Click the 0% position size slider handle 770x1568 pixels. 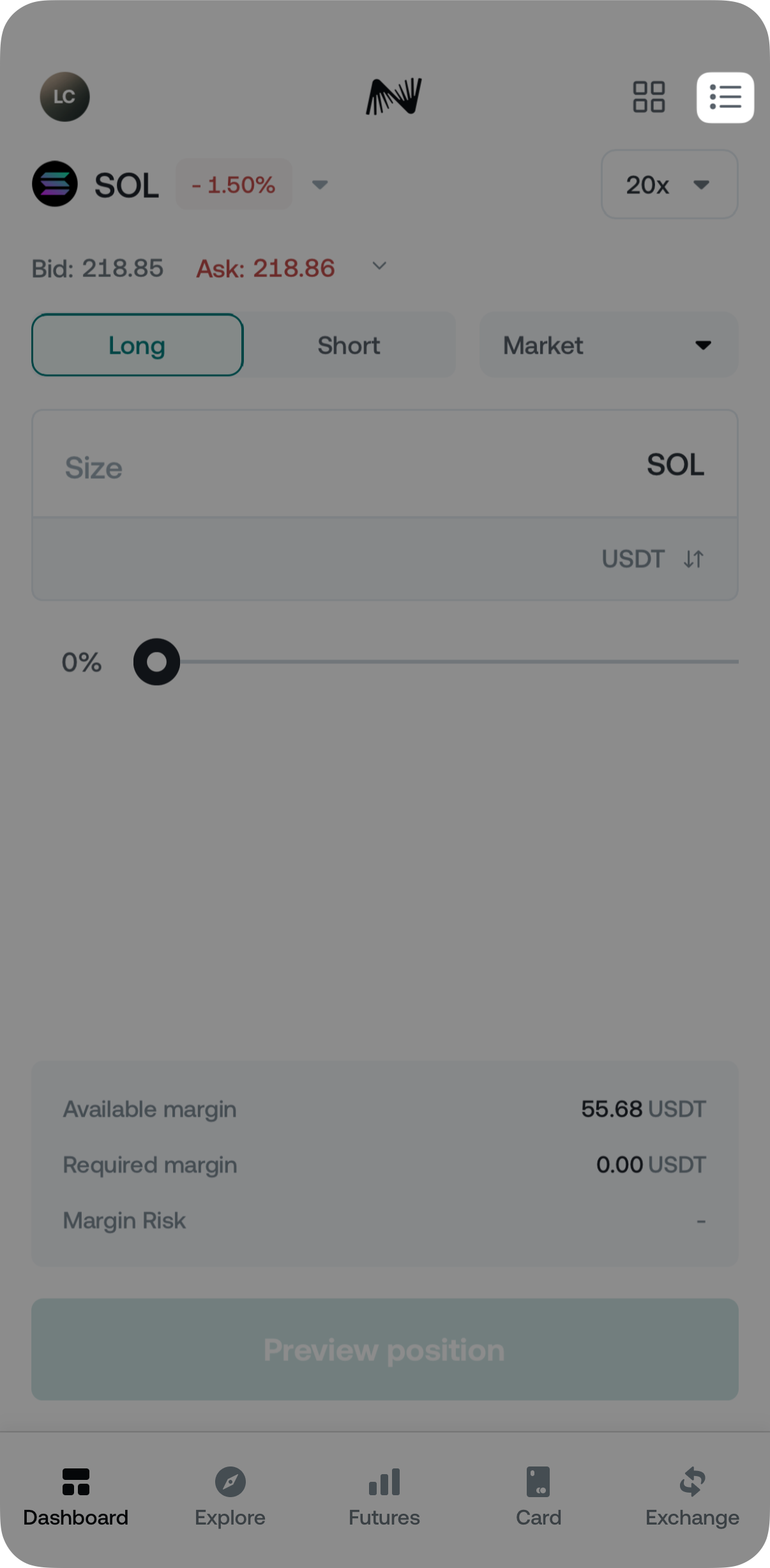[156, 662]
